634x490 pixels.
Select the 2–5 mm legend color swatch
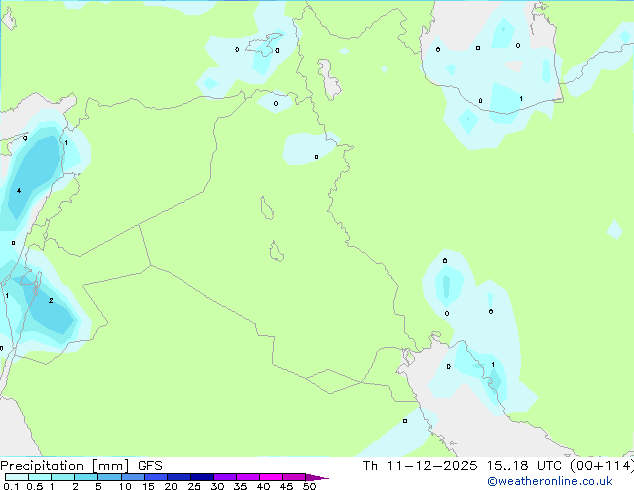pyautogui.click(x=86, y=477)
